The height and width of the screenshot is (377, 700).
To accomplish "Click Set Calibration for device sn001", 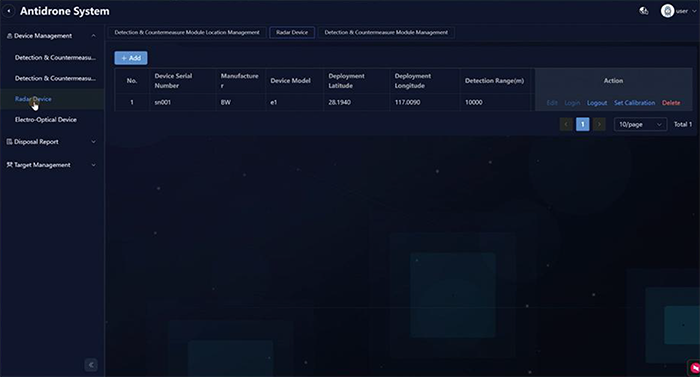I will coord(634,103).
